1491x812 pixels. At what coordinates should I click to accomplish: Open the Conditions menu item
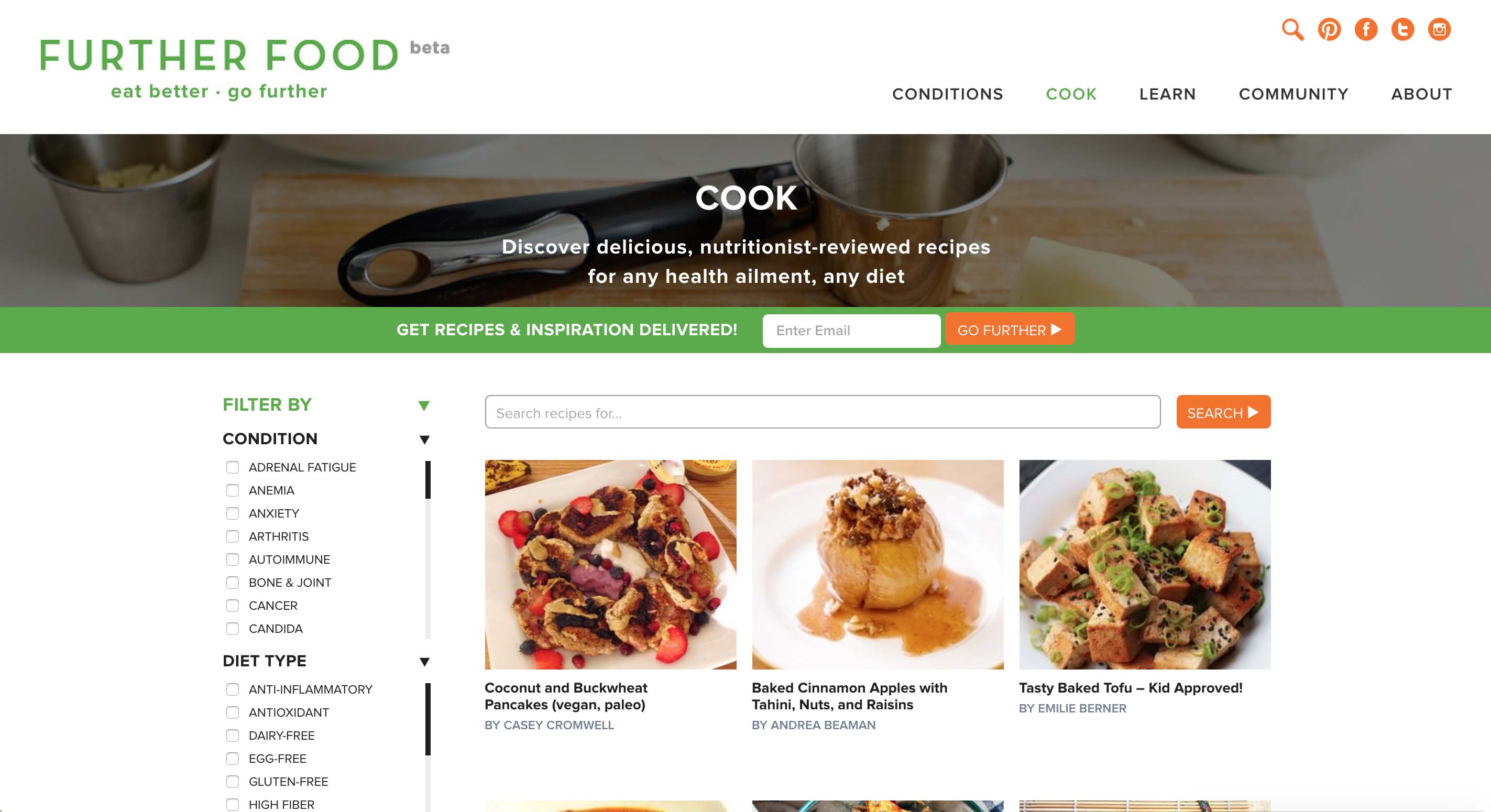948,94
